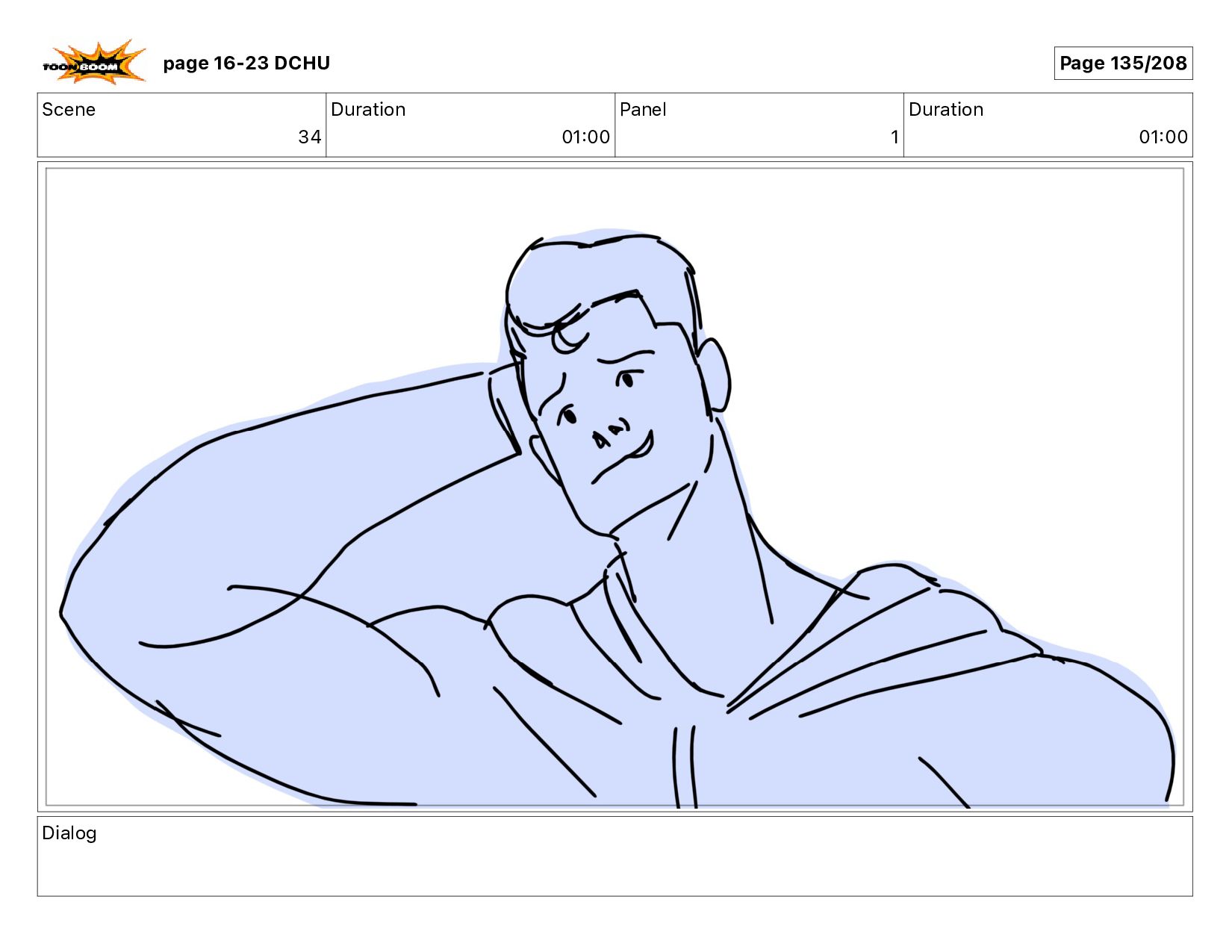This screenshot has height=952, width=1232.
Task: Click the "Duration" label beside Scene
Action: (x=368, y=110)
